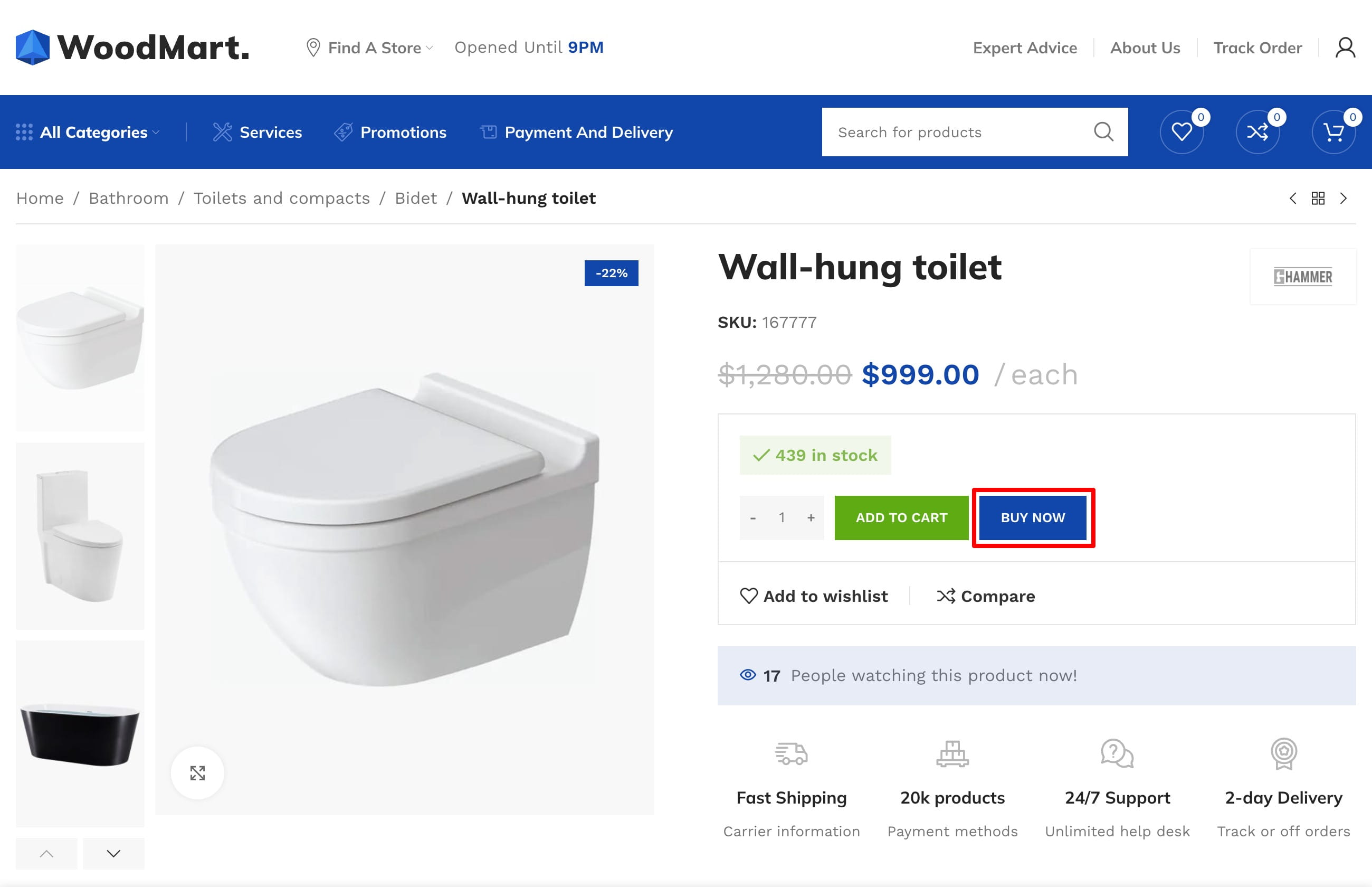Open the compare shuffle icon in header
Viewport: 1372px width, 887px height.
tap(1257, 132)
